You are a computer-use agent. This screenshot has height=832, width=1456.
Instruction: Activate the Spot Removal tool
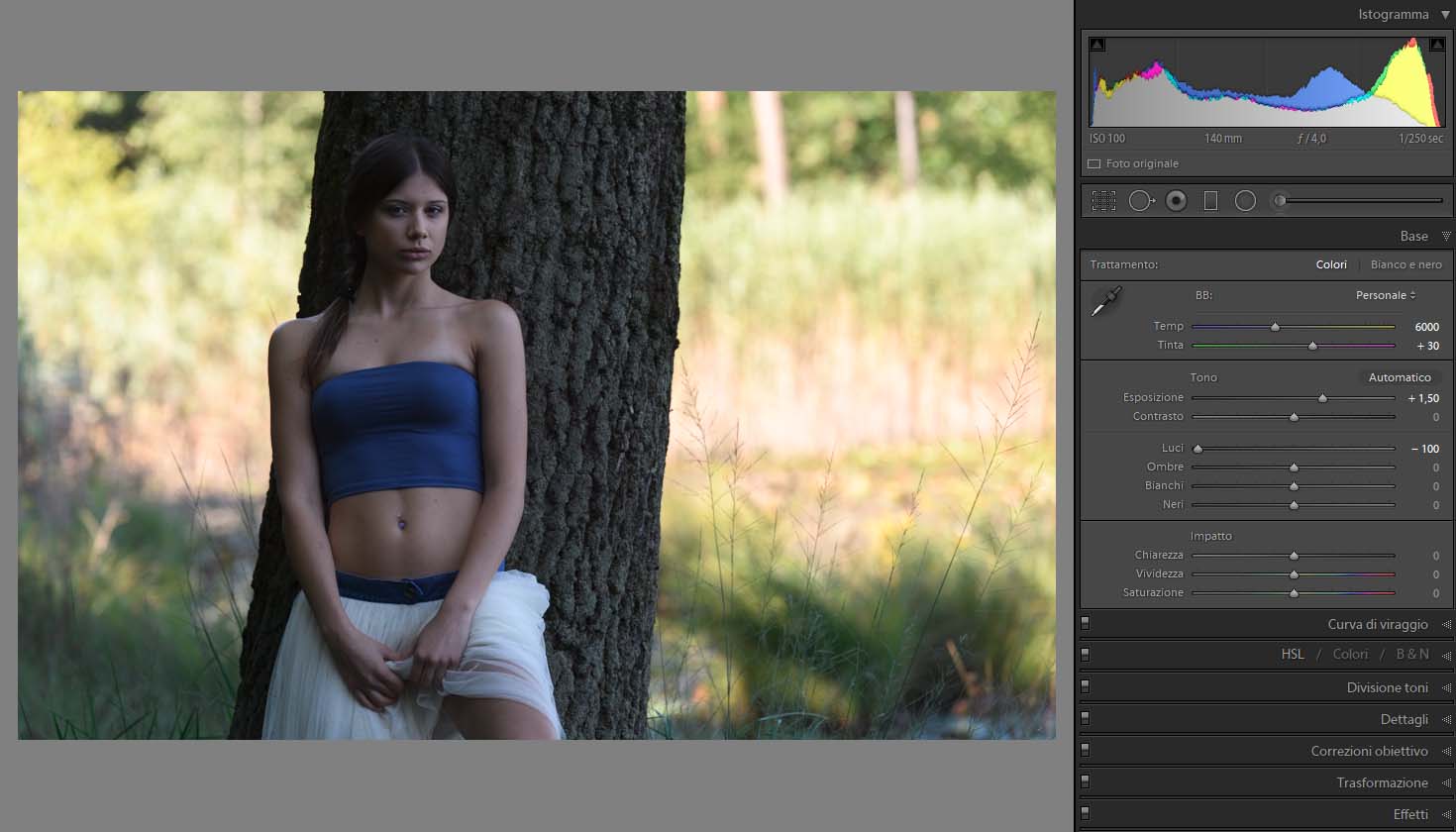(x=1140, y=201)
